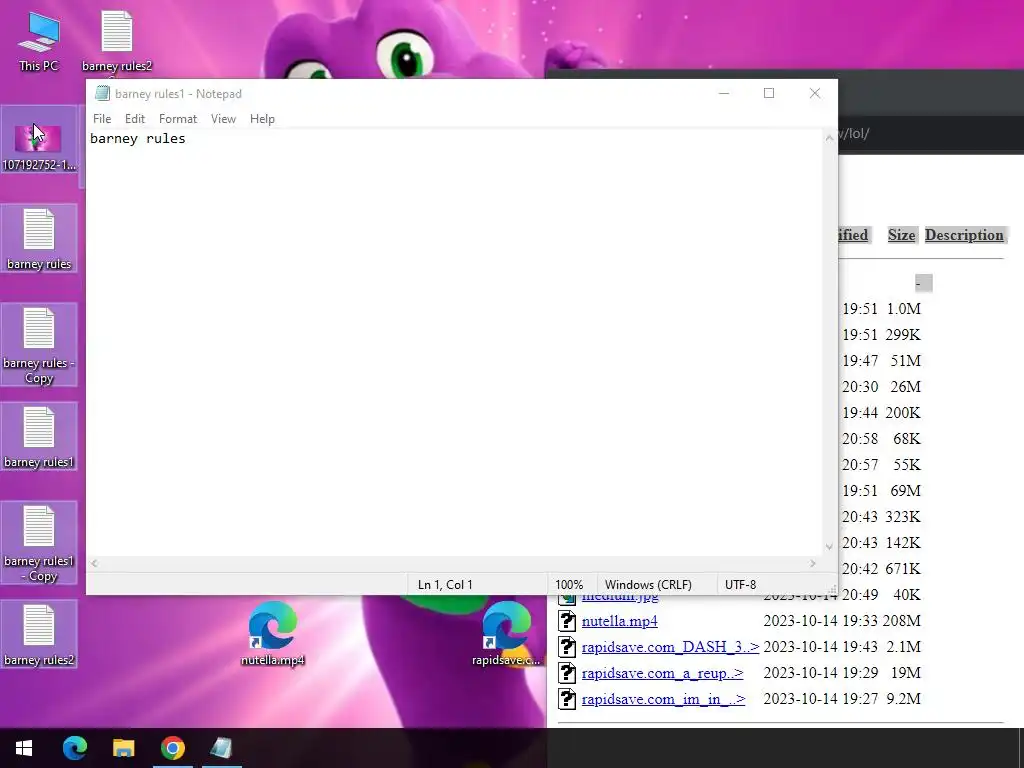Select the barney rules2 icon at bottom of left column

click(x=39, y=635)
